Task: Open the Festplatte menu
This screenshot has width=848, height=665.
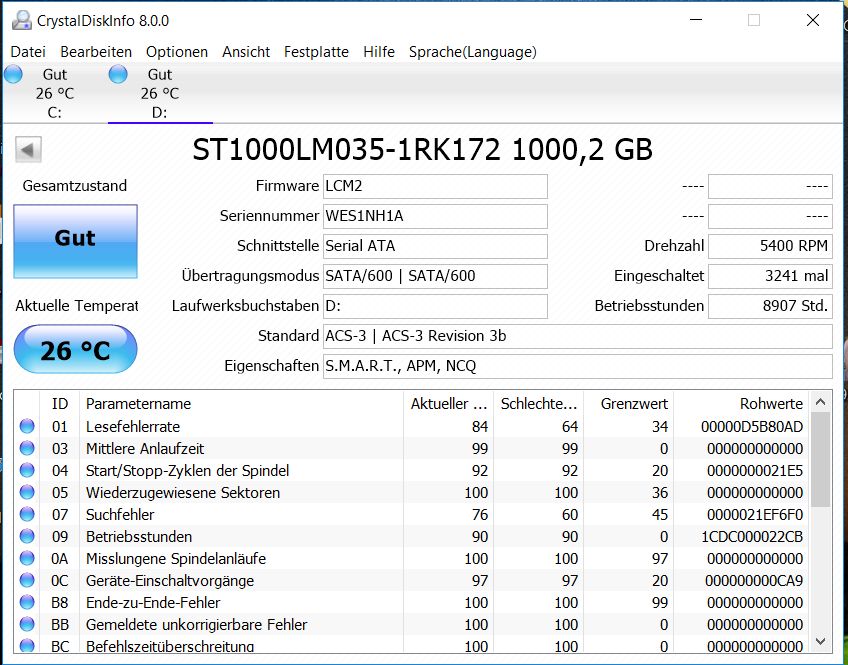Action: (x=316, y=52)
